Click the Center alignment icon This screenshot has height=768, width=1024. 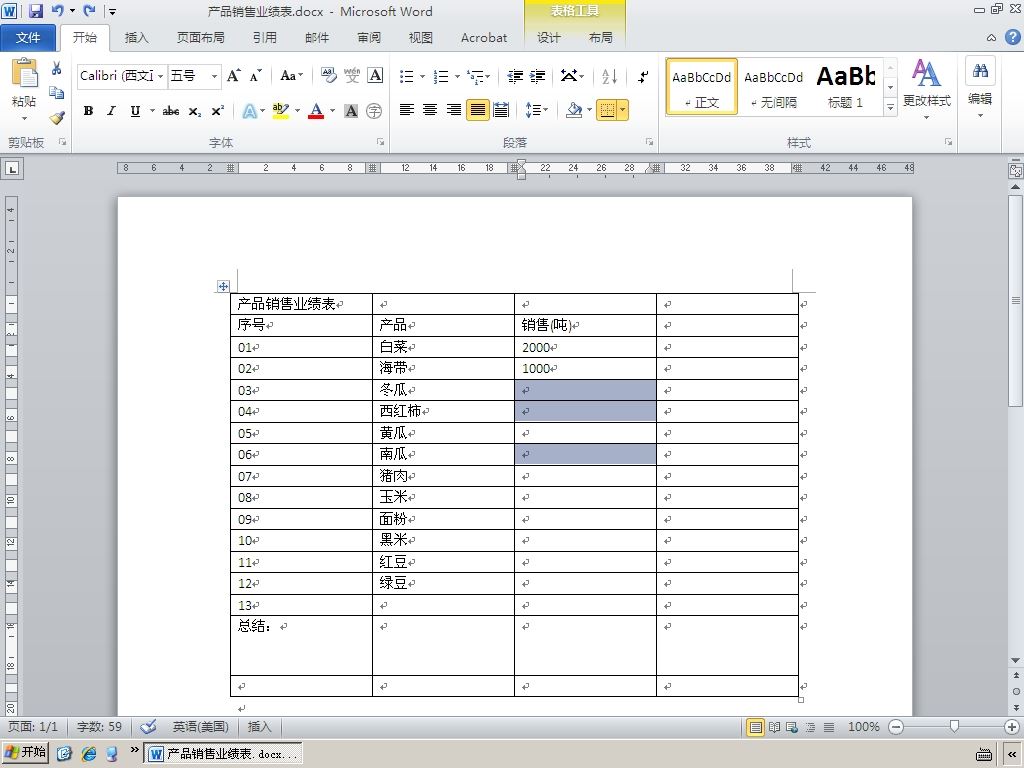(430, 110)
